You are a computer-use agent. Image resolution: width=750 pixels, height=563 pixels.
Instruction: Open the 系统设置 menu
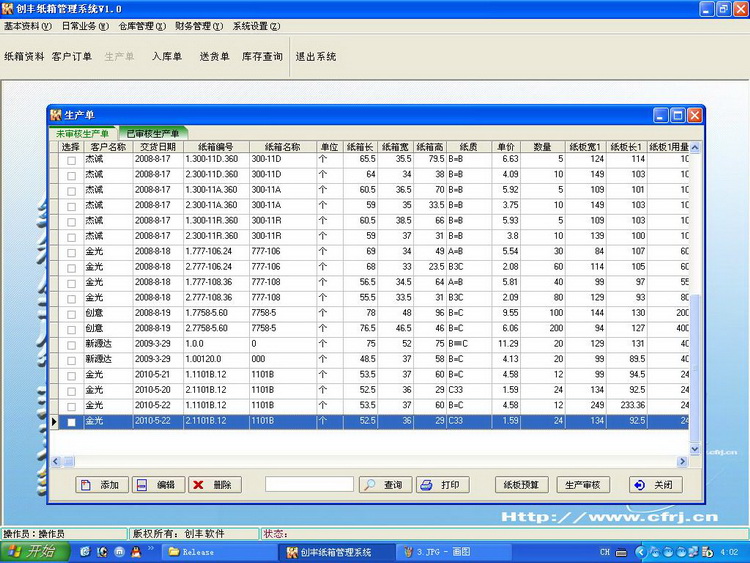(256, 26)
